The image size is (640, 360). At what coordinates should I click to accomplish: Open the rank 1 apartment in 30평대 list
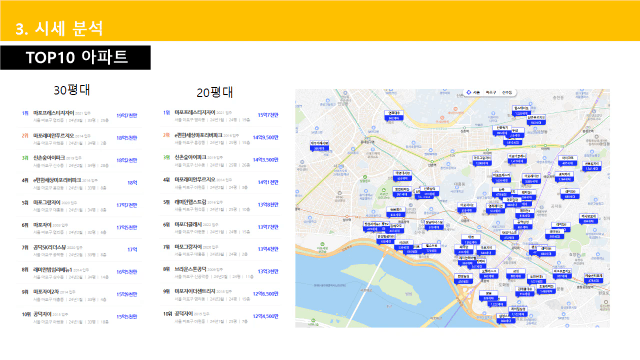click(80, 116)
